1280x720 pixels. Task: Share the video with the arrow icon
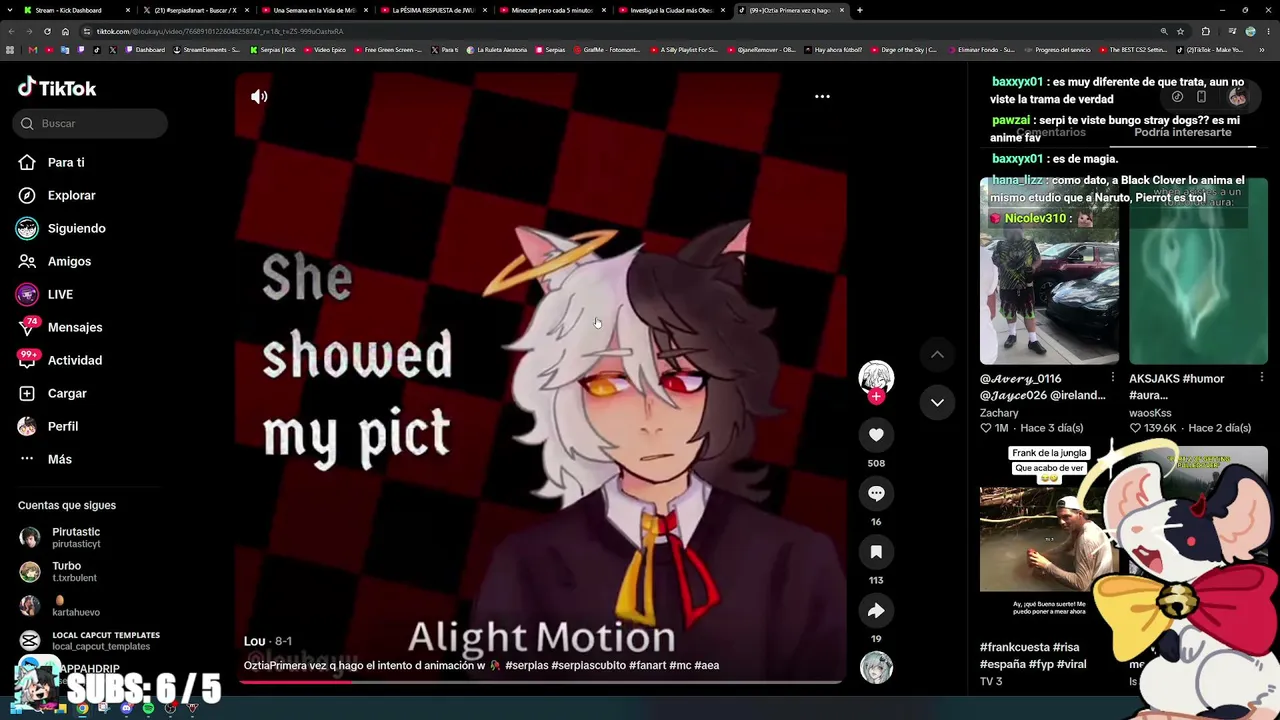click(876, 610)
